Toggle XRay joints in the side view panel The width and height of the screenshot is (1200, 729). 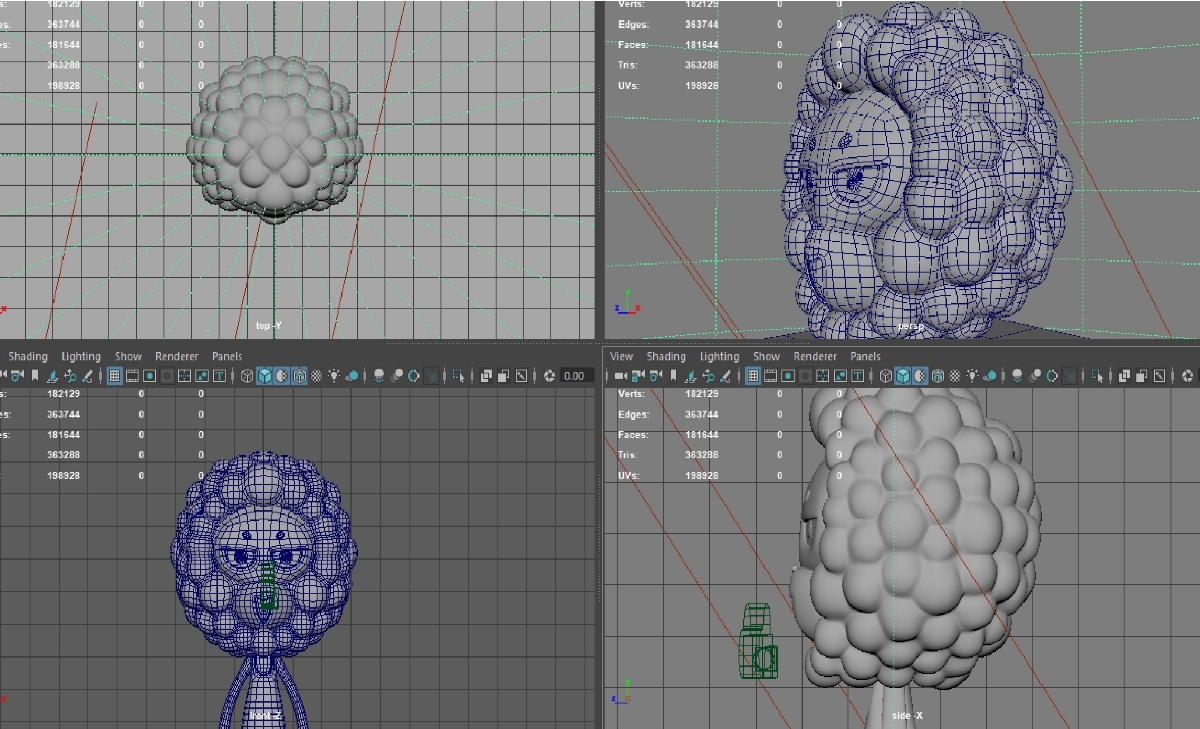click(x=1158, y=376)
